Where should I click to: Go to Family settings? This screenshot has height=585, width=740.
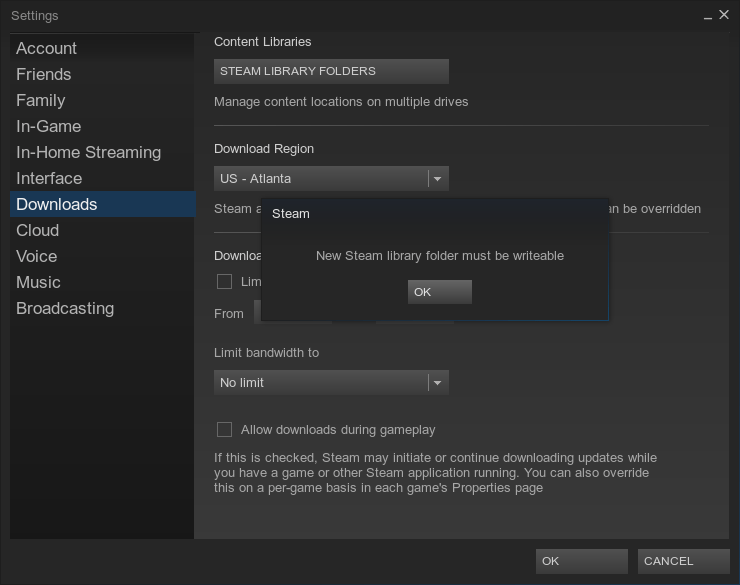click(102, 100)
